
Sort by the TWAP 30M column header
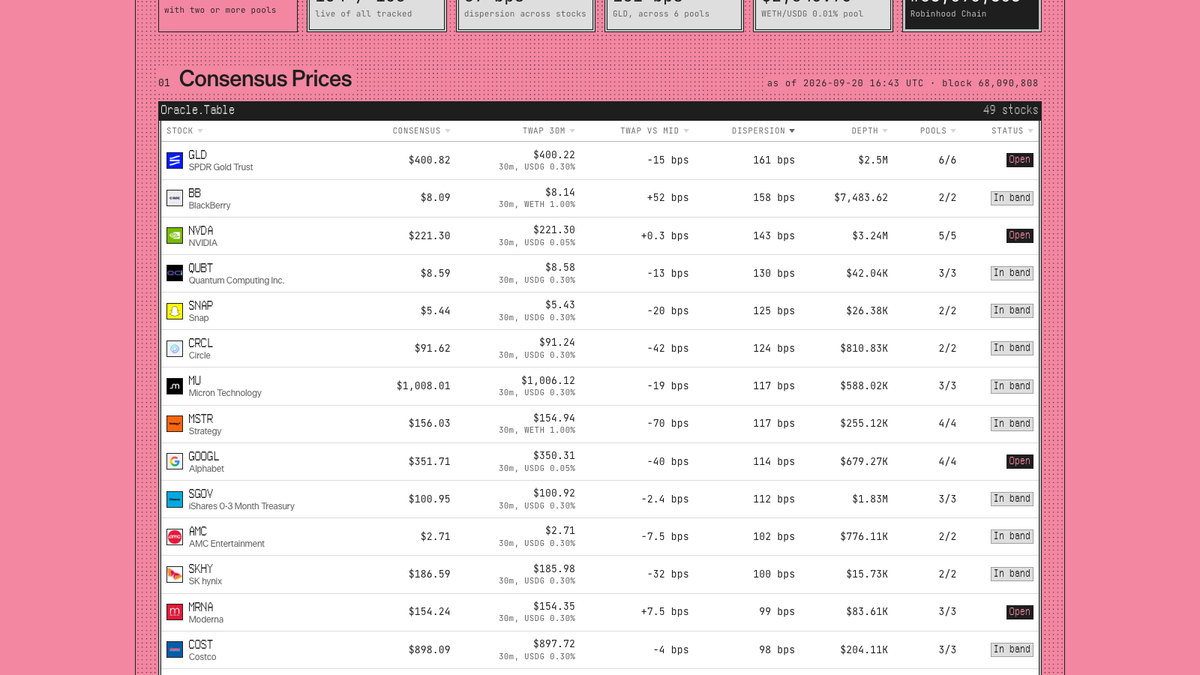(549, 131)
